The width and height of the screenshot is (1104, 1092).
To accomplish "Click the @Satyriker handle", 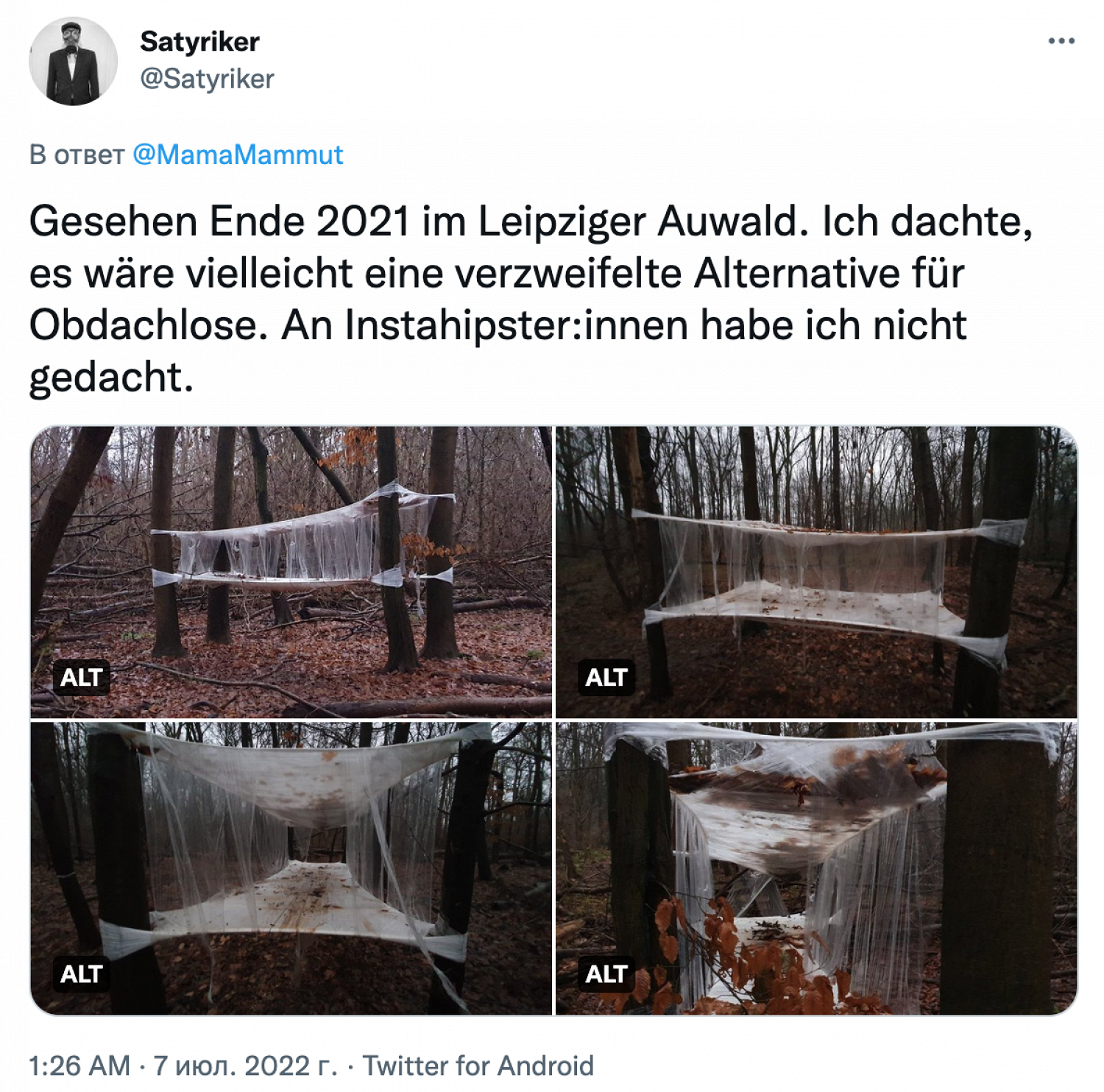I will 207,79.
